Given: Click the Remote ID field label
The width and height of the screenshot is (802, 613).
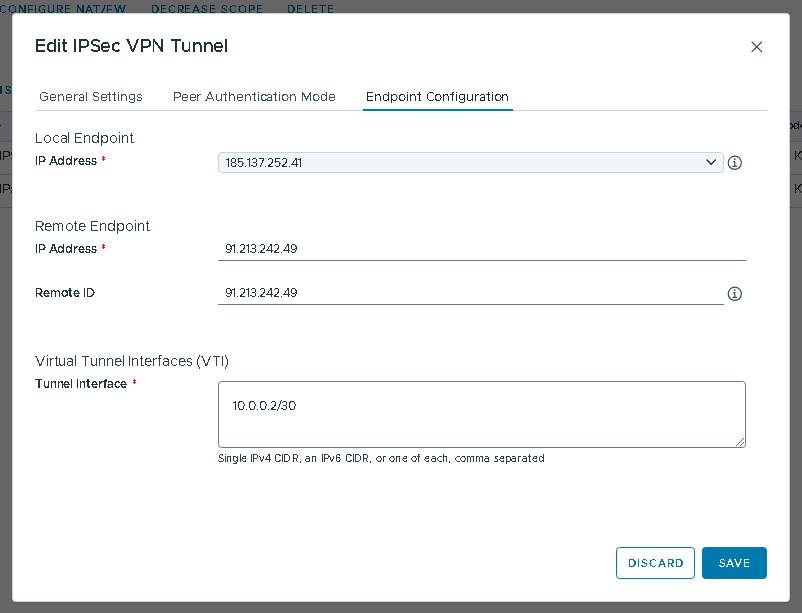Looking at the screenshot, I should [x=65, y=293].
